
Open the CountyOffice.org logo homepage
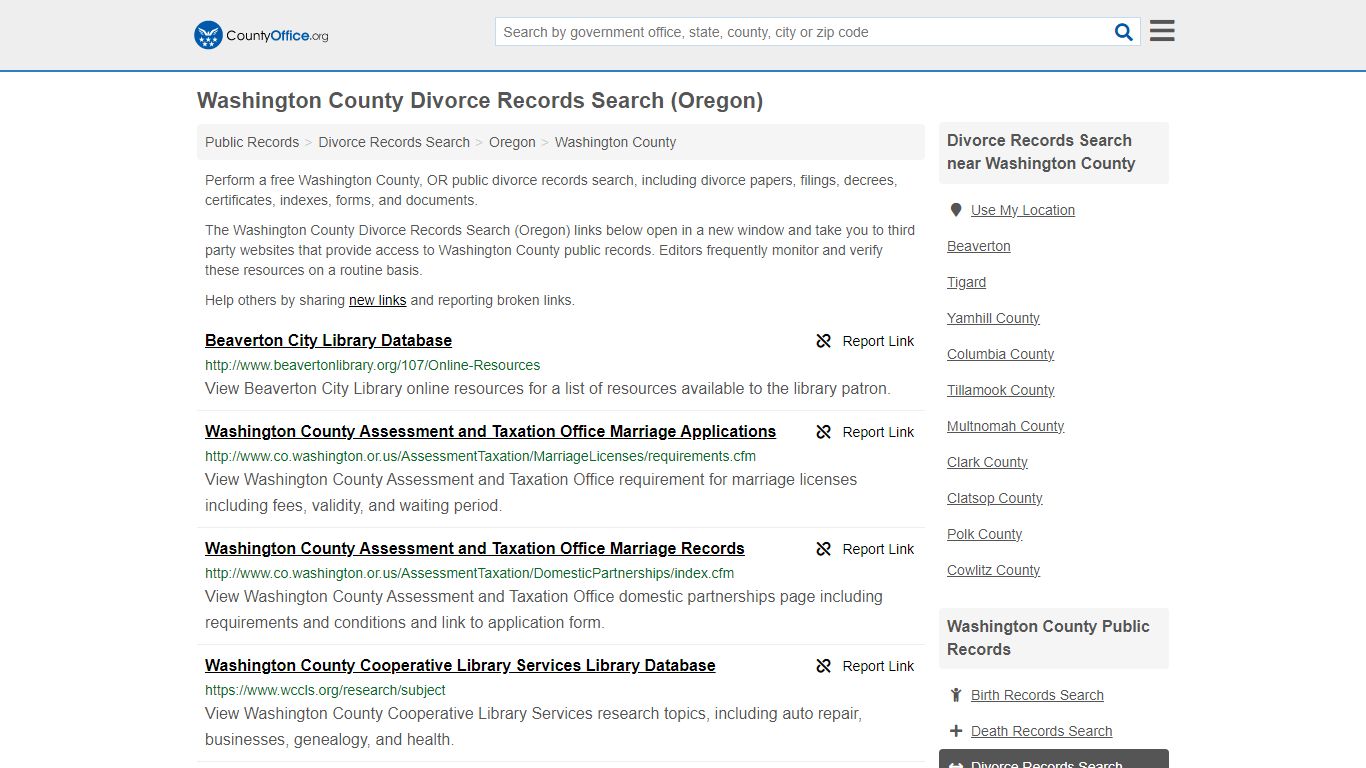click(261, 35)
